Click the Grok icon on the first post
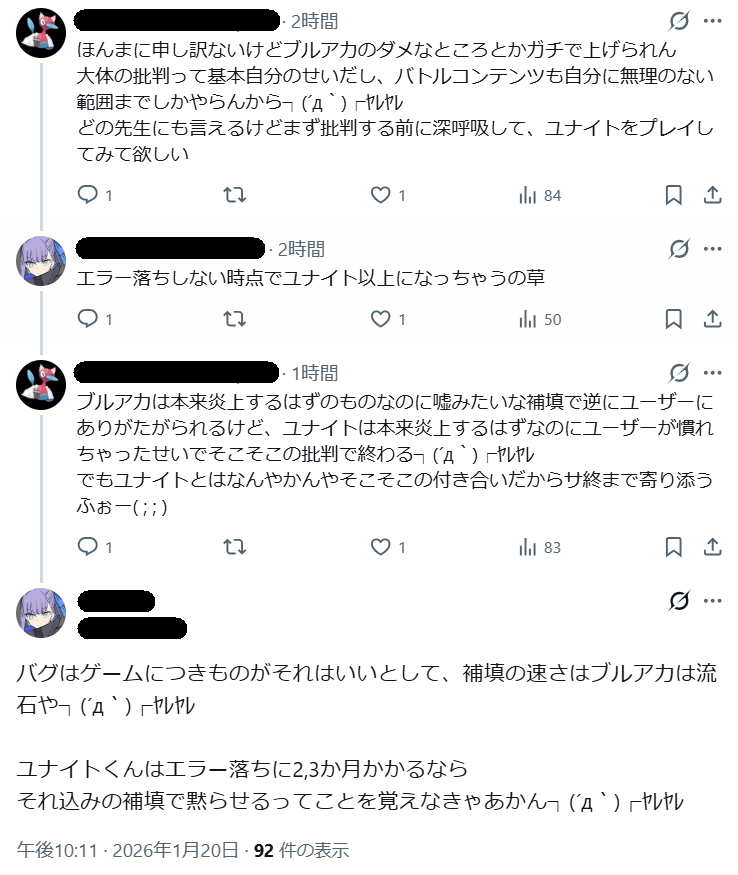Screen dimensions: 738x875 click(679, 20)
